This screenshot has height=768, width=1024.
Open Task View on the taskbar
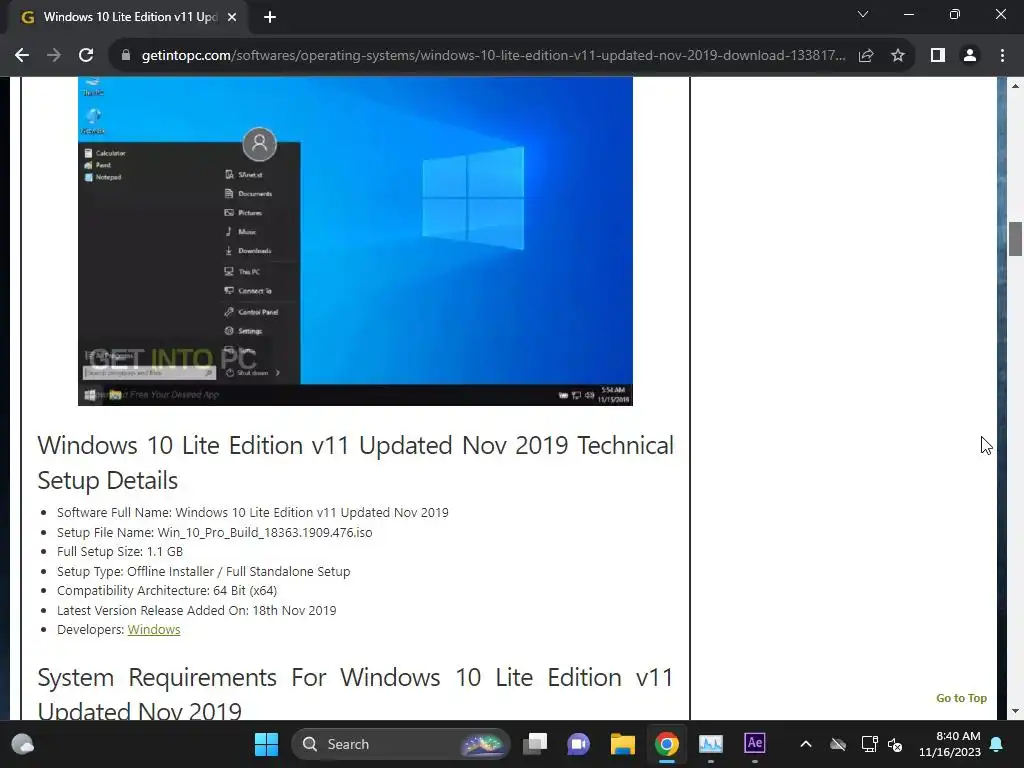(x=535, y=744)
